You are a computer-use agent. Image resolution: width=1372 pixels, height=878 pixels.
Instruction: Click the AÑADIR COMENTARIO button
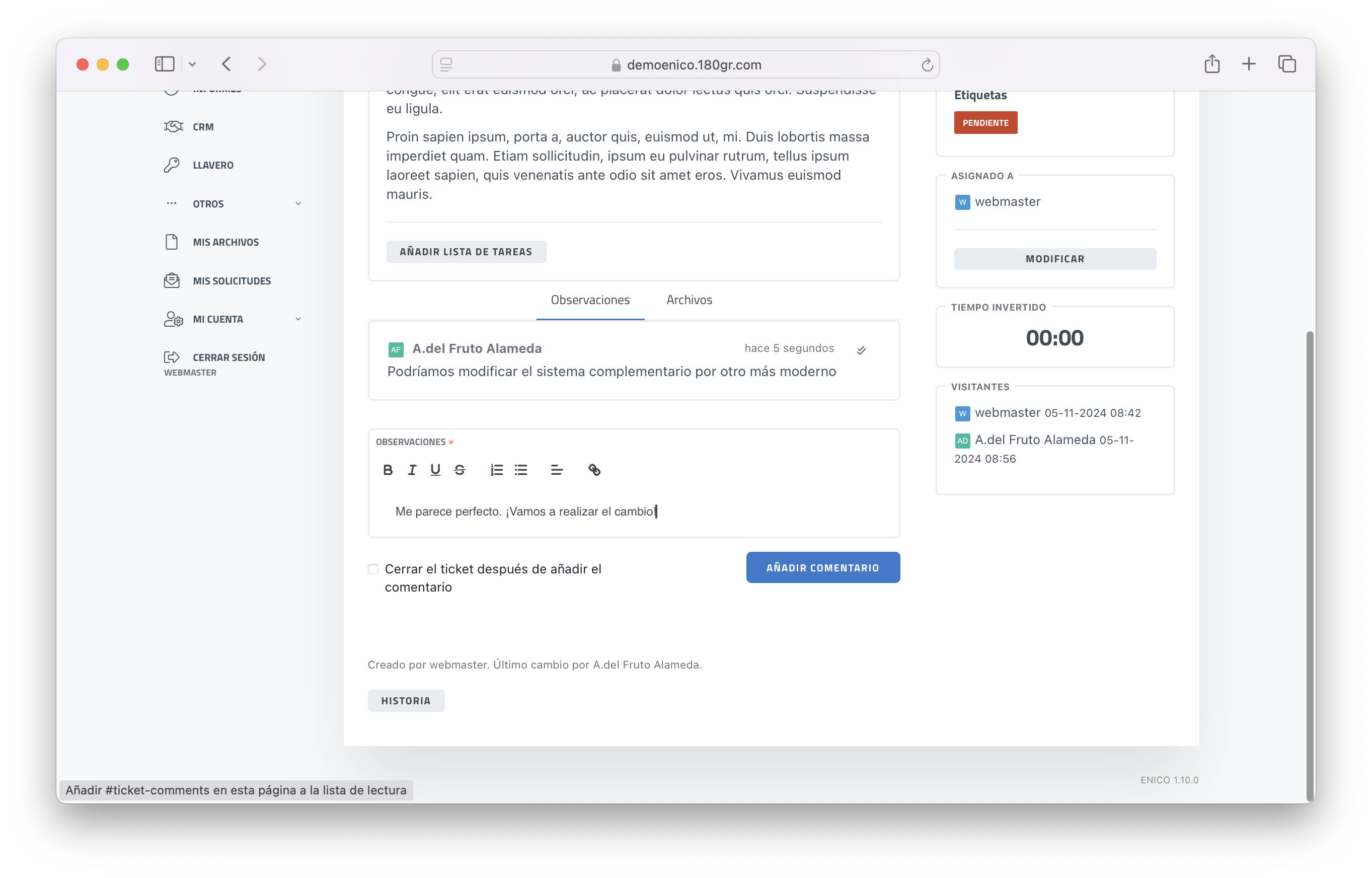822,567
